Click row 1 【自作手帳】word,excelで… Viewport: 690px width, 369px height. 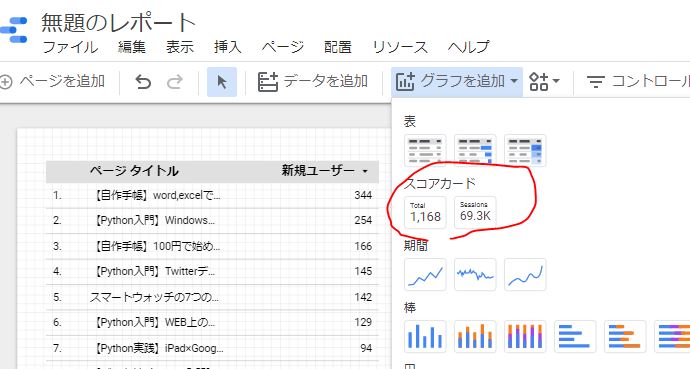pos(212,195)
